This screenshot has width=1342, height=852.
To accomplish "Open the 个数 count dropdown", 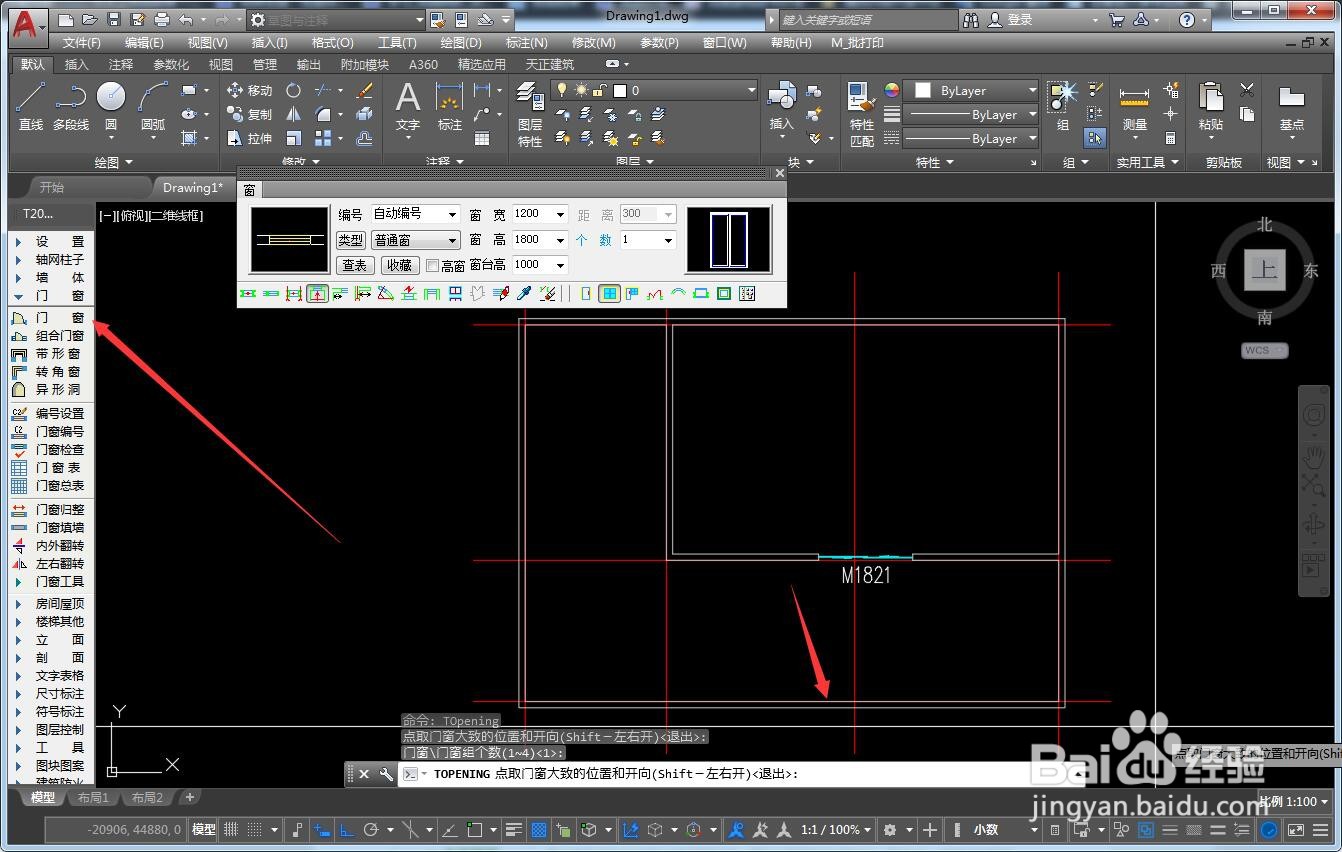I will click(669, 240).
